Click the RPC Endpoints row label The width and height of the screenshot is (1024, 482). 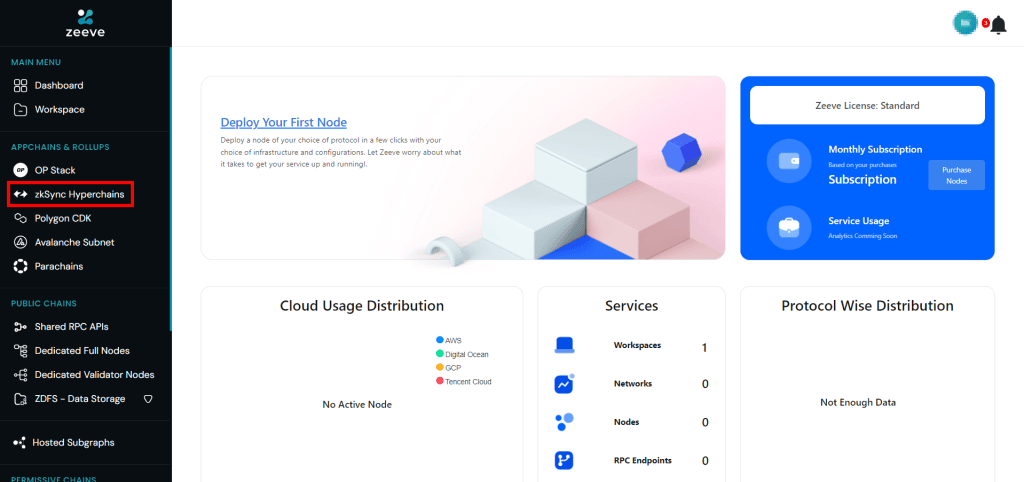point(643,460)
